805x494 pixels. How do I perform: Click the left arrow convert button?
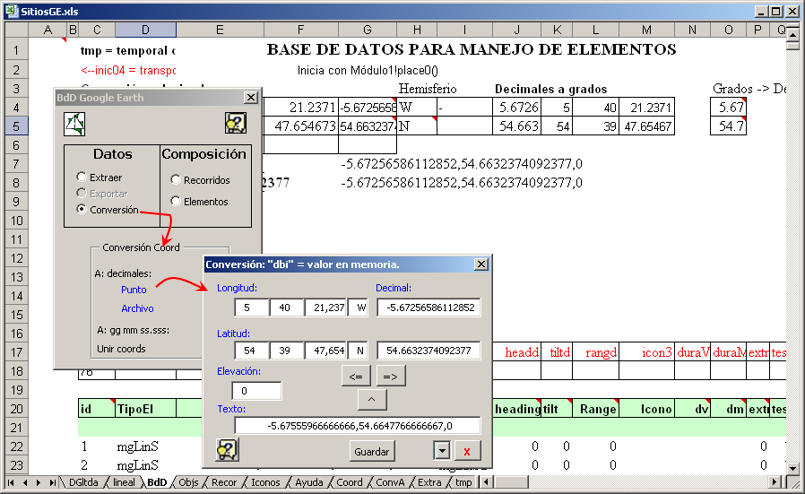(x=356, y=376)
